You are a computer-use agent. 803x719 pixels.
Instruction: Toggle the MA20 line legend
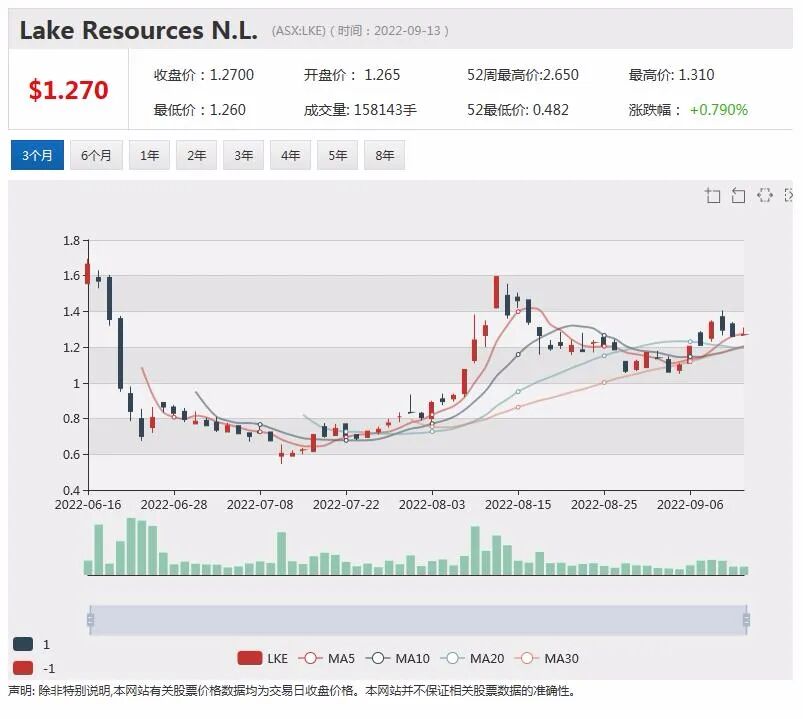472,658
